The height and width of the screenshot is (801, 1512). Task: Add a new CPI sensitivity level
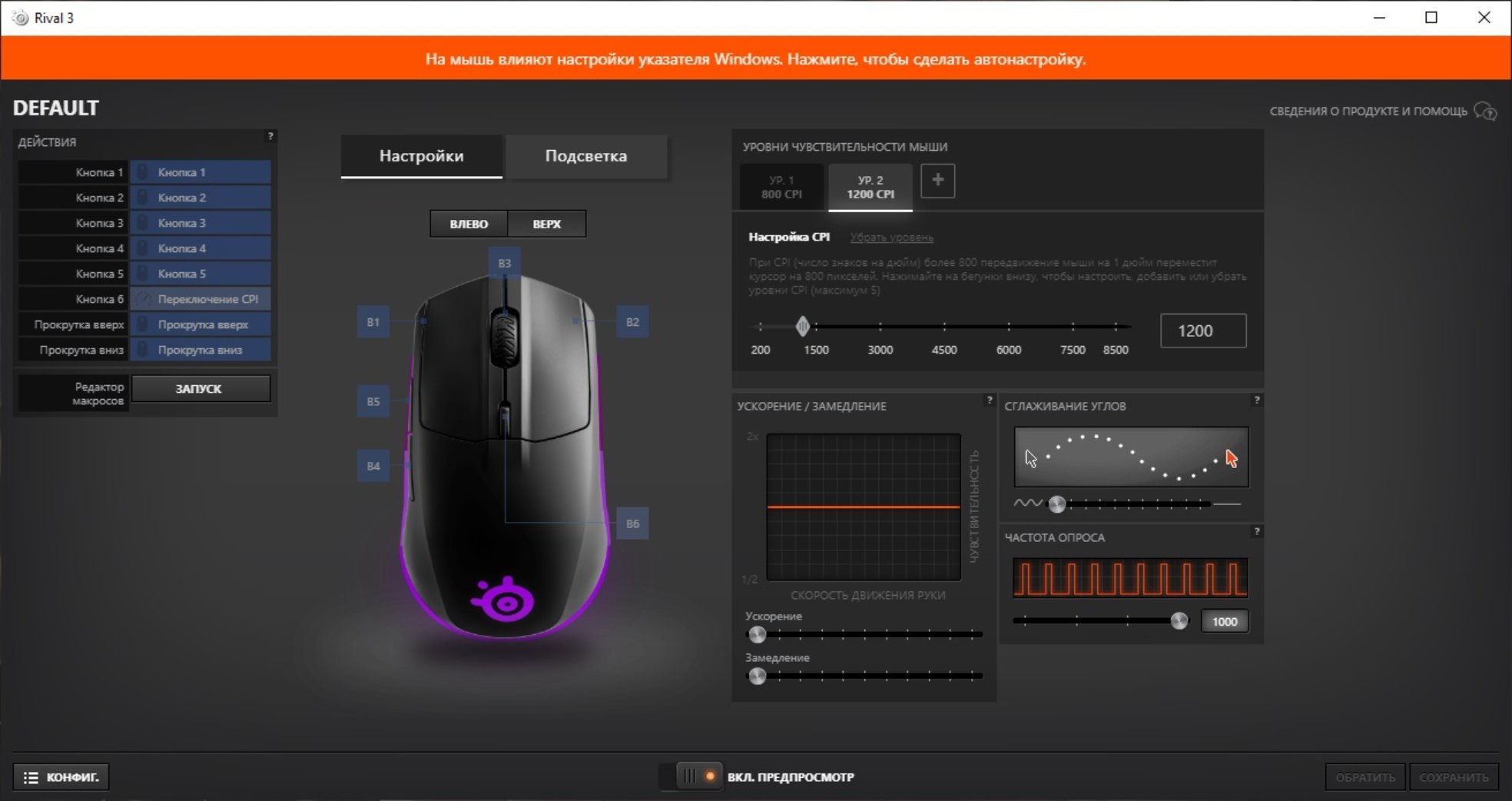(x=937, y=181)
